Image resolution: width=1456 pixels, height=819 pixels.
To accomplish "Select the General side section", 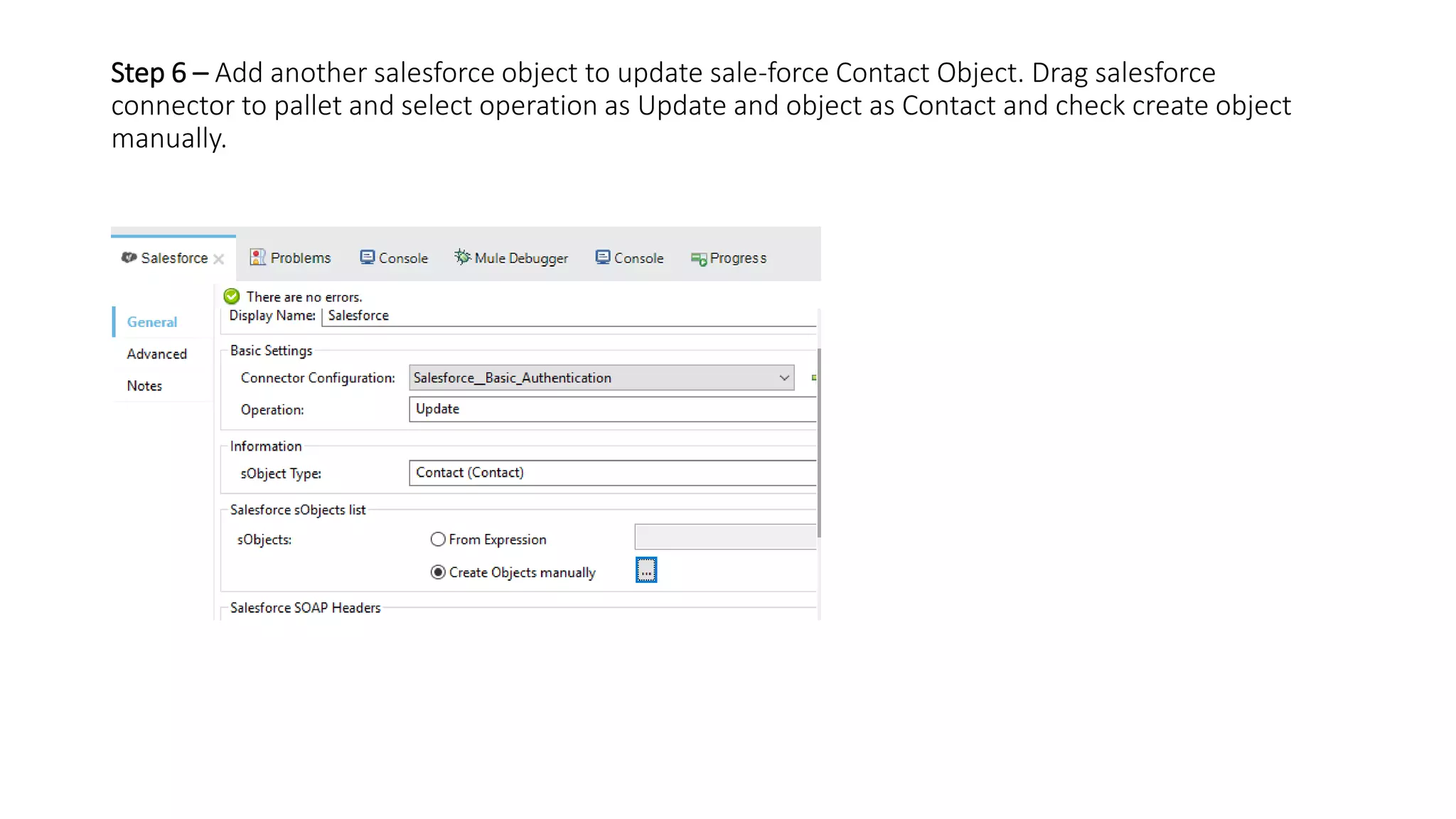I will (151, 322).
